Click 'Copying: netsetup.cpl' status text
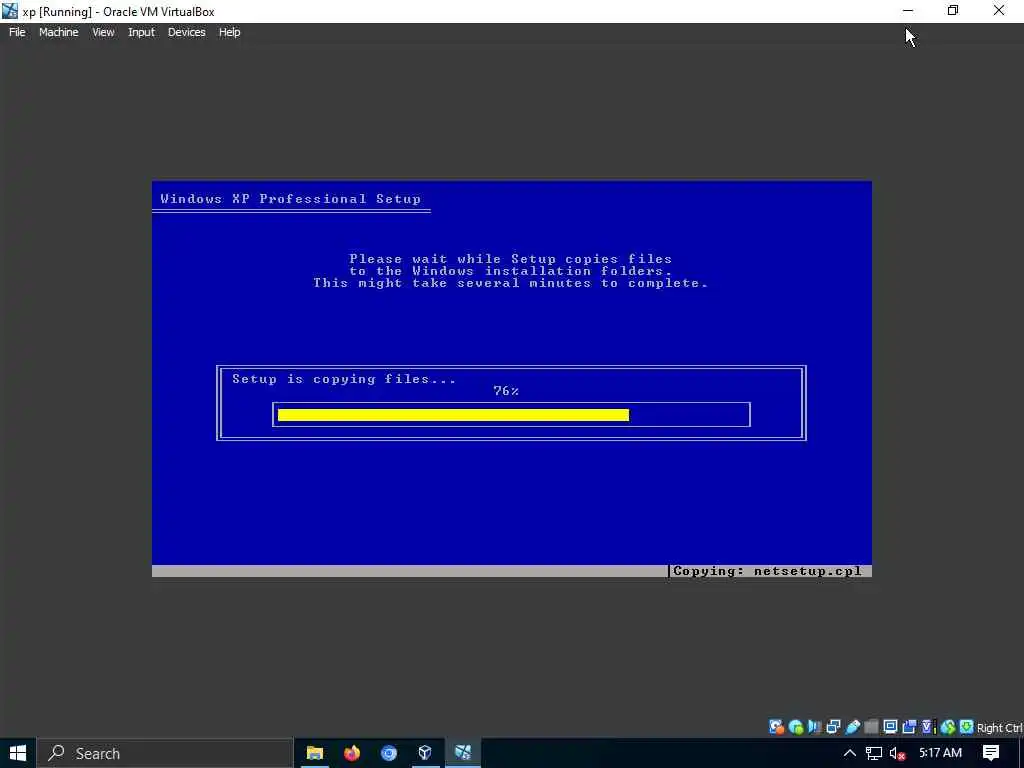The image size is (1024, 768). [767, 571]
